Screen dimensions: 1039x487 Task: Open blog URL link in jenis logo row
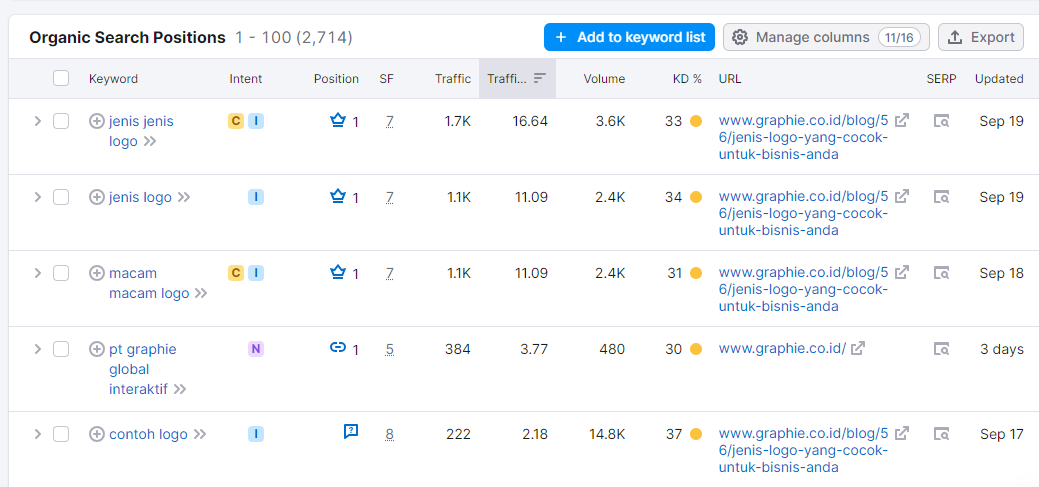click(804, 213)
